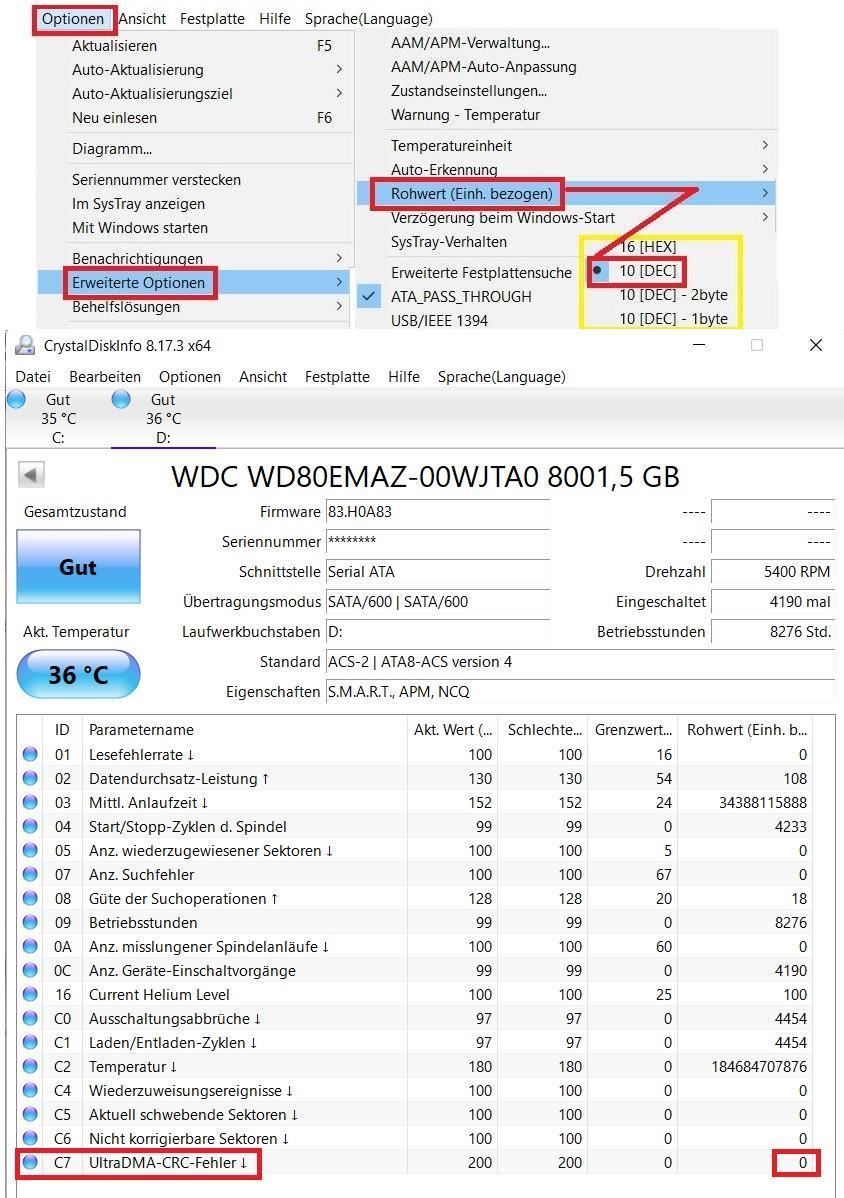Click the Drehzahl value 5400 RPM
This screenshot has width=844, height=1198.
(x=773, y=571)
